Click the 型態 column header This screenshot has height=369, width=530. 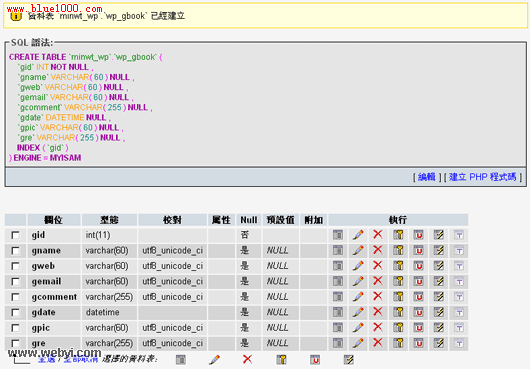[109, 220]
